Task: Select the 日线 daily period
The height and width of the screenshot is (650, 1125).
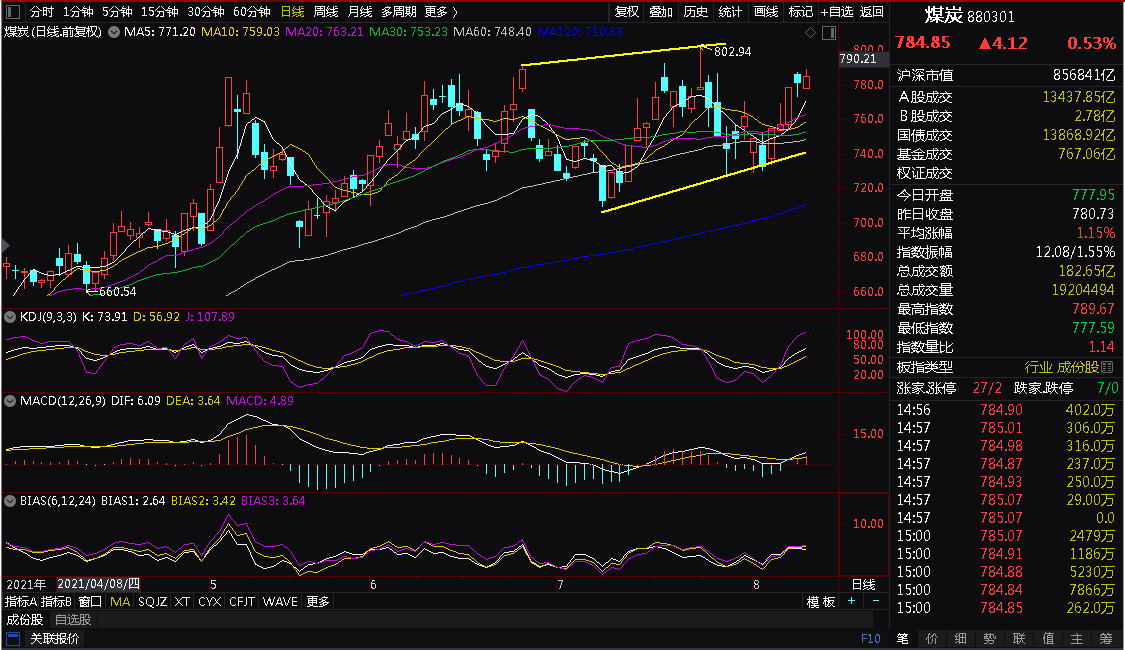Action: (x=292, y=11)
